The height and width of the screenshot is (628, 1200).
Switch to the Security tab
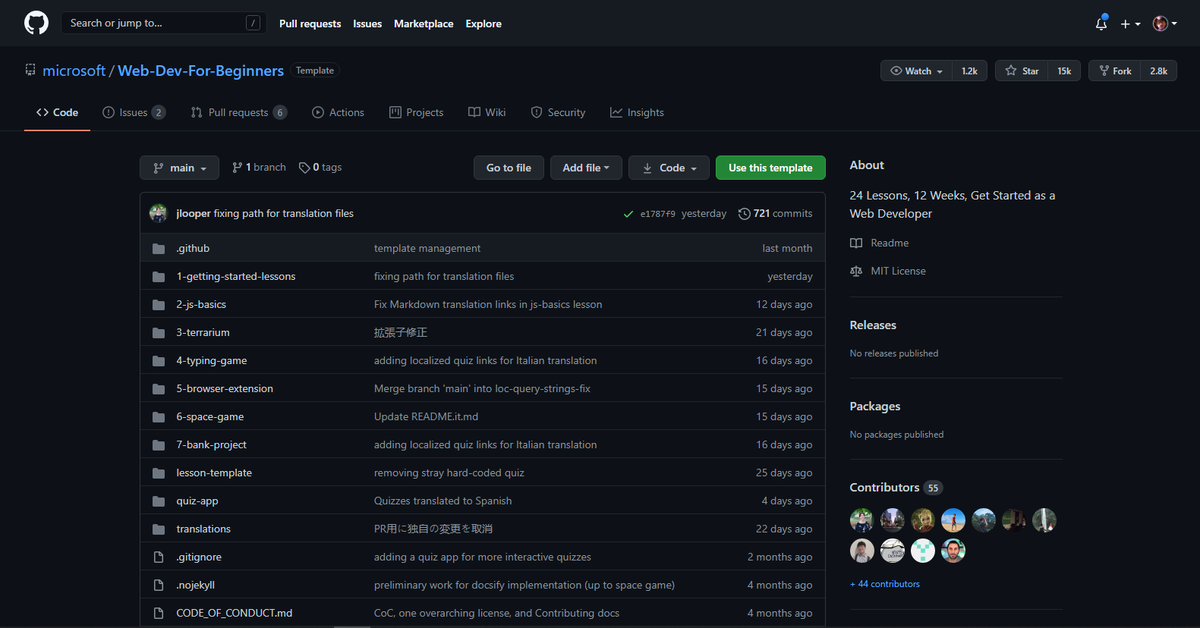(x=558, y=112)
